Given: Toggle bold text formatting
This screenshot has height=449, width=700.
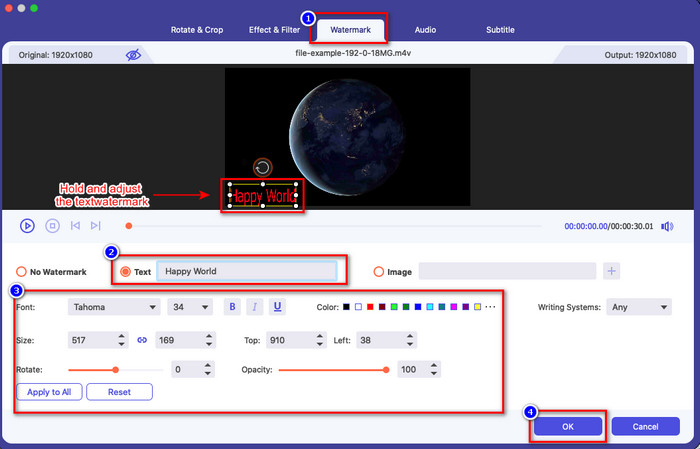Looking at the screenshot, I should (232, 307).
